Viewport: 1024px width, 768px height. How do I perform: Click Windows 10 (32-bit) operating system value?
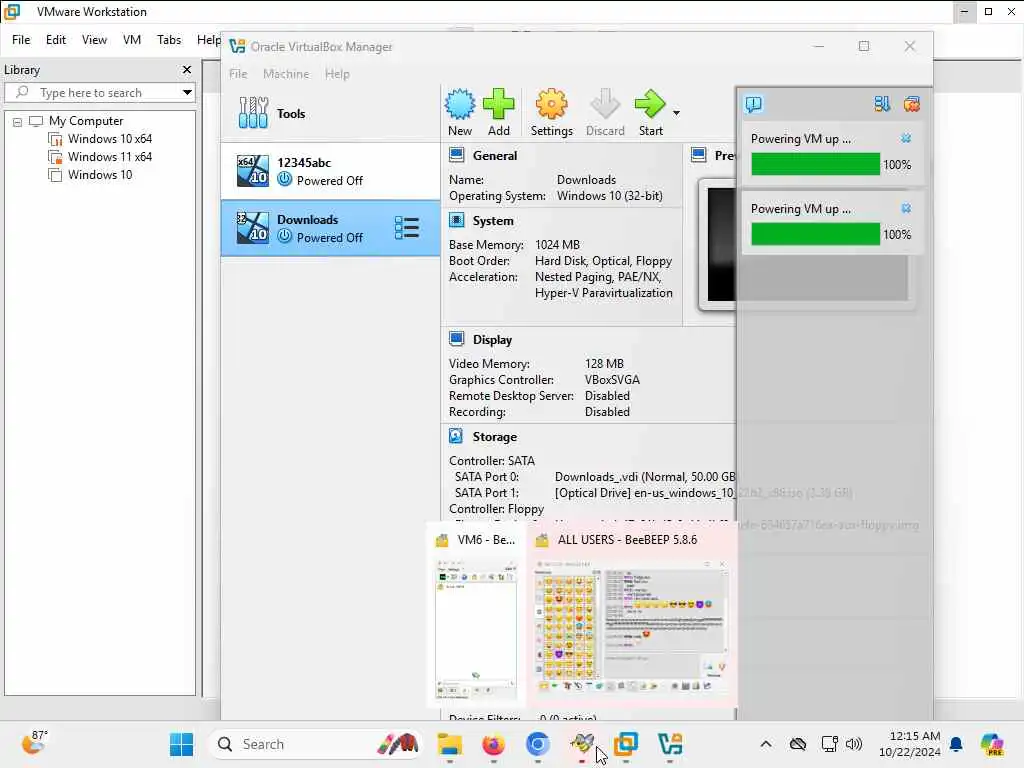[x=609, y=196]
